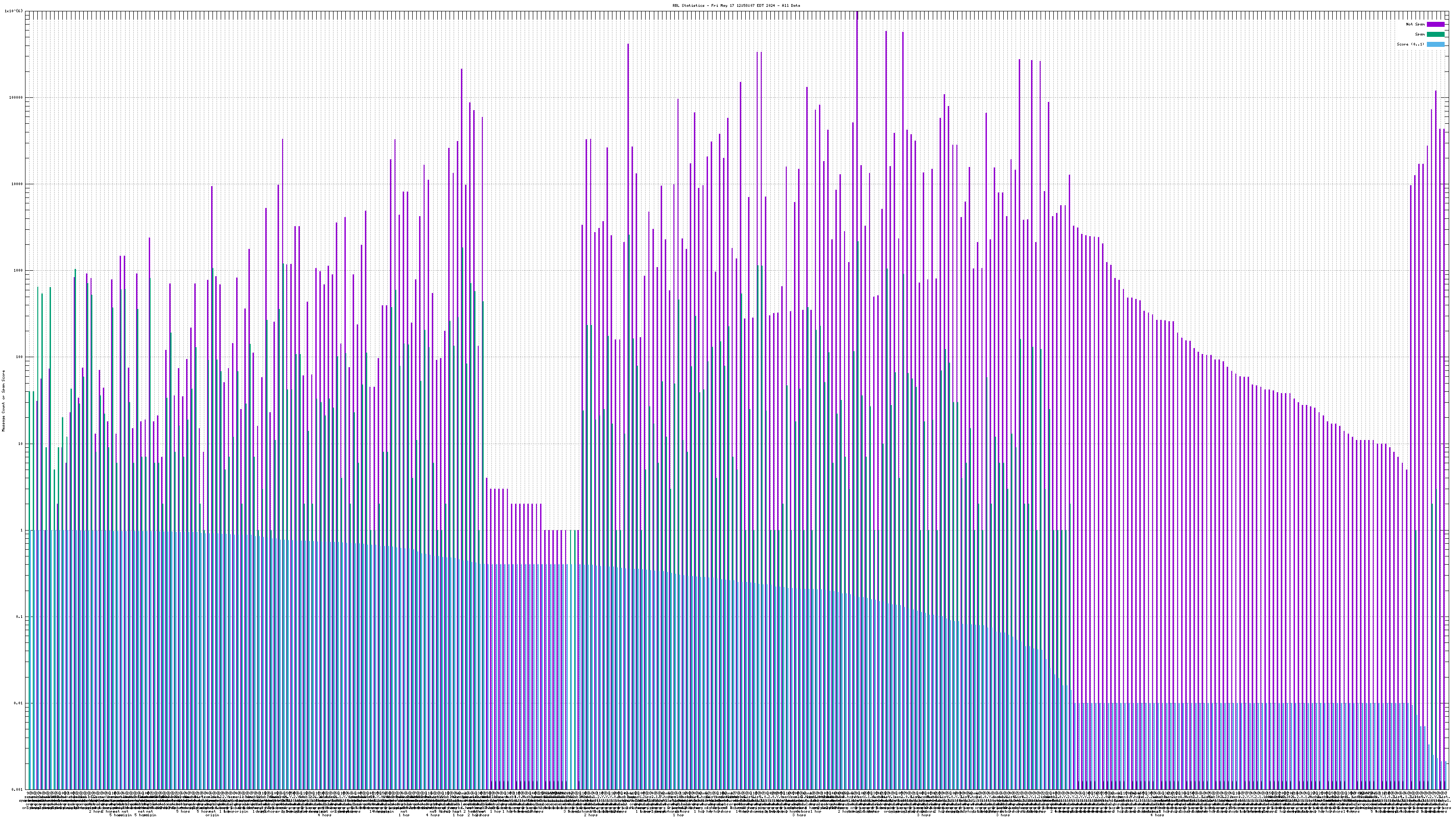The height and width of the screenshot is (819, 1456).
Task: Click the 10 y-axis tick label
Action: pos(20,444)
